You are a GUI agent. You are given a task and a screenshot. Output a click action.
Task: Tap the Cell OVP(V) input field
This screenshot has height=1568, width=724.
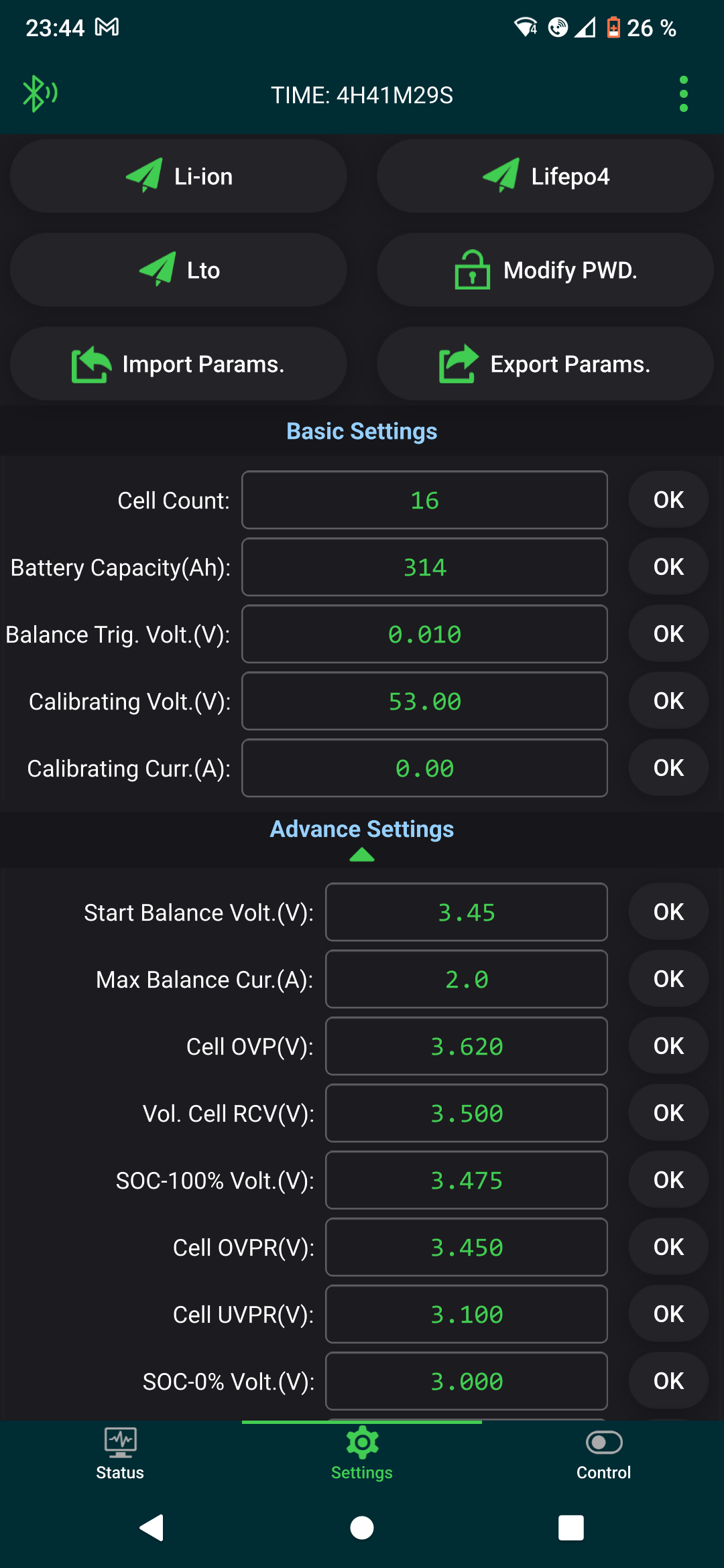click(x=467, y=1046)
